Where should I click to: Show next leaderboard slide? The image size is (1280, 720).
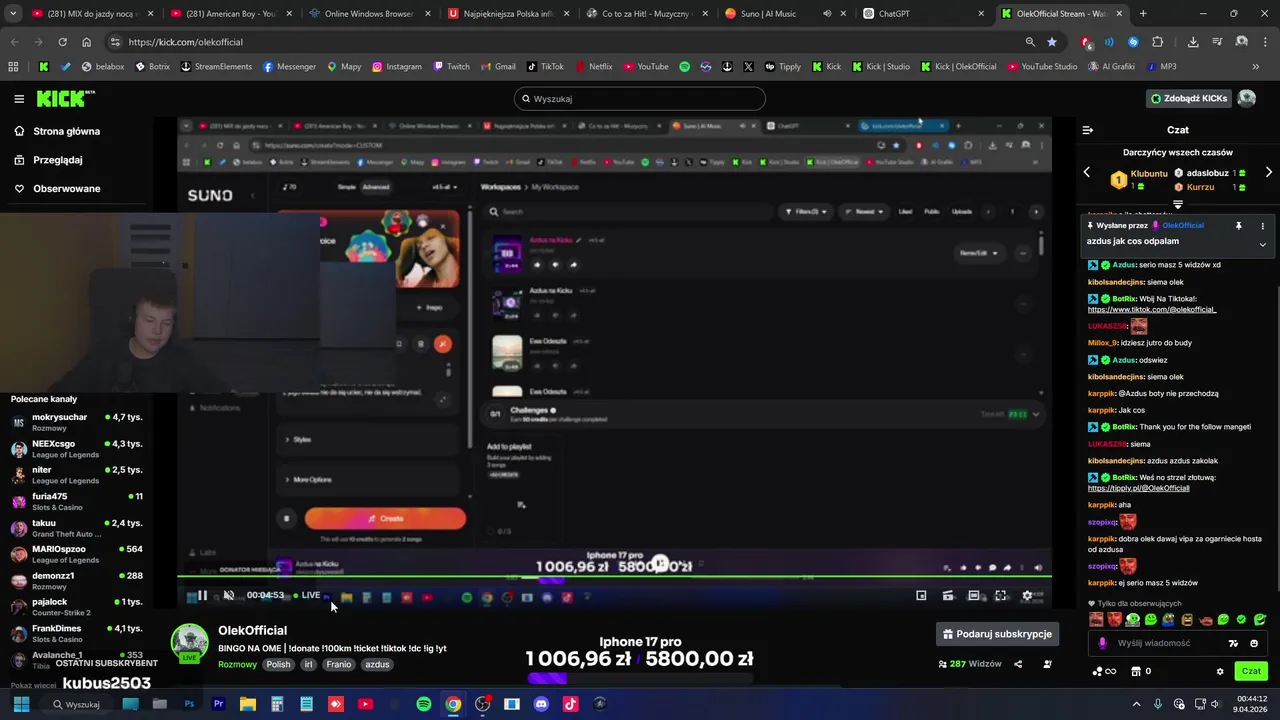click(x=1268, y=173)
